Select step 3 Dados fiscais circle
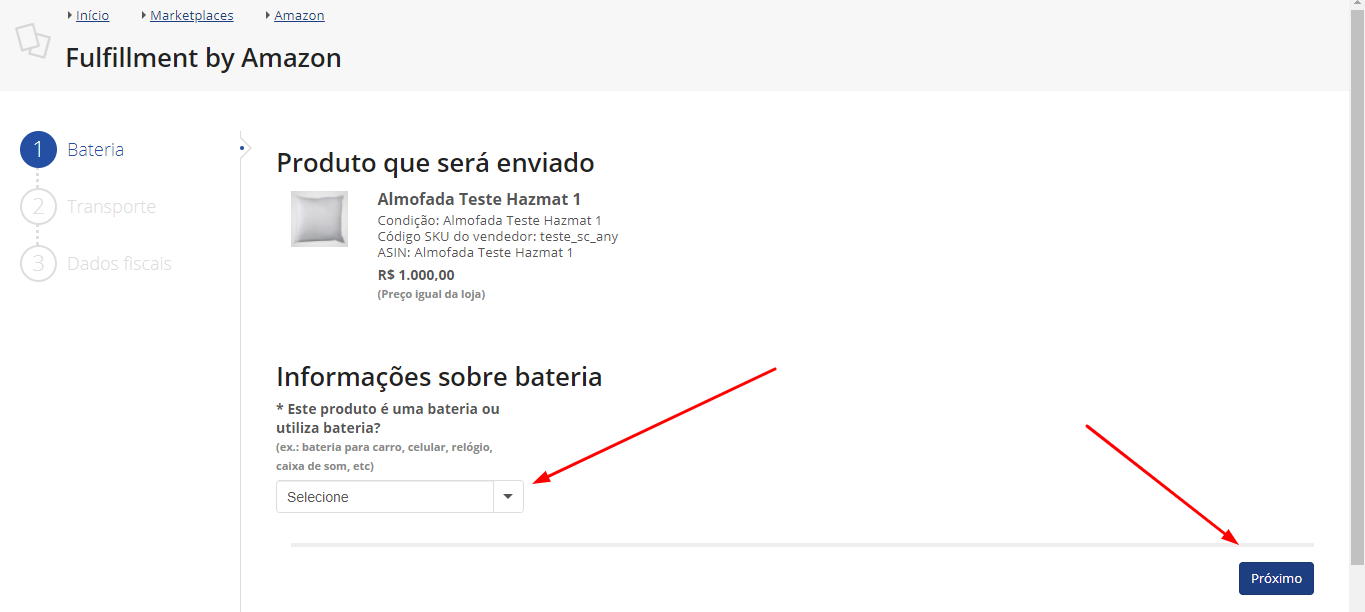Viewport: 1365px width, 612px height. tap(38, 264)
